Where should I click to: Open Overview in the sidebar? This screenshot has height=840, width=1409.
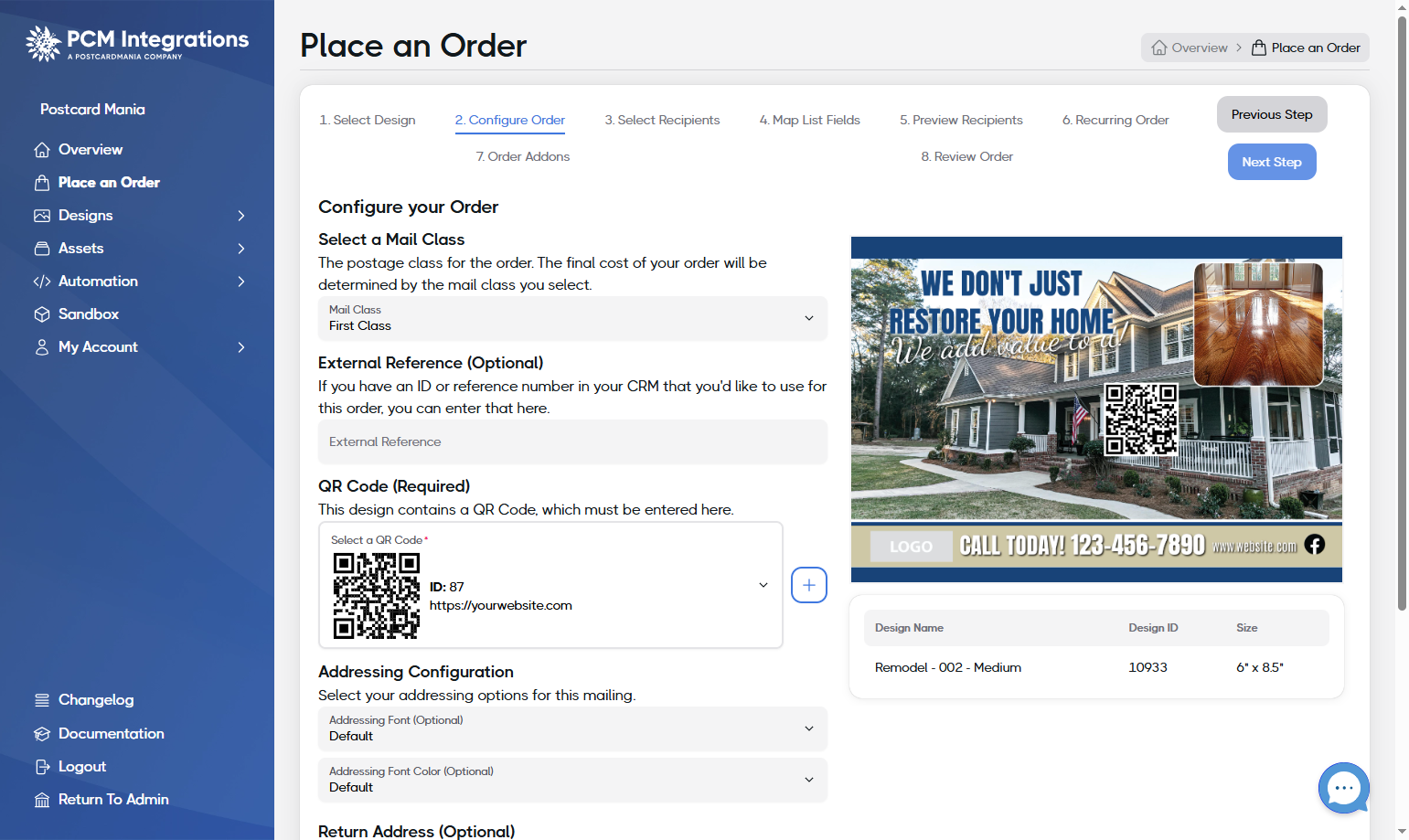coord(91,150)
